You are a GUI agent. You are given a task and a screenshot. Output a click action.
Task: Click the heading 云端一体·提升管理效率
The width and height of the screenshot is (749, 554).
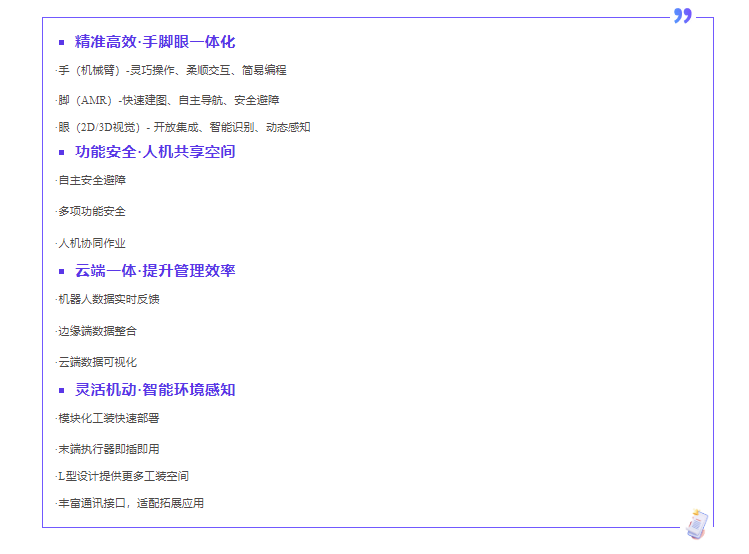click(x=155, y=271)
